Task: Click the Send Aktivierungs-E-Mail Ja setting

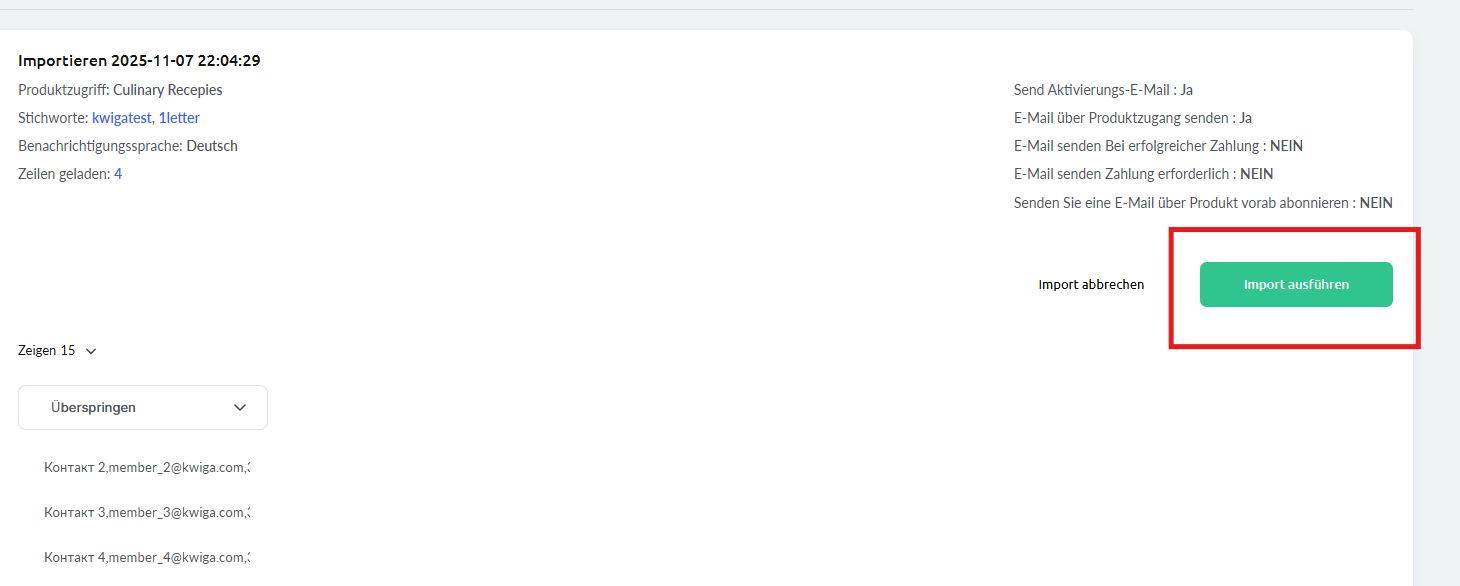Action: tap(1103, 90)
